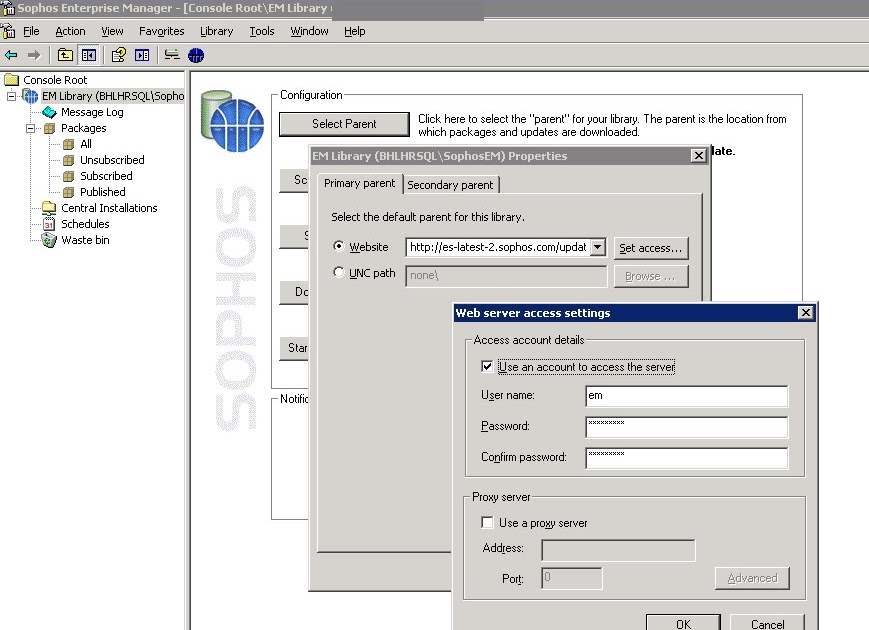Select the Waste bin tree item
The height and width of the screenshot is (630, 869).
[85, 240]
